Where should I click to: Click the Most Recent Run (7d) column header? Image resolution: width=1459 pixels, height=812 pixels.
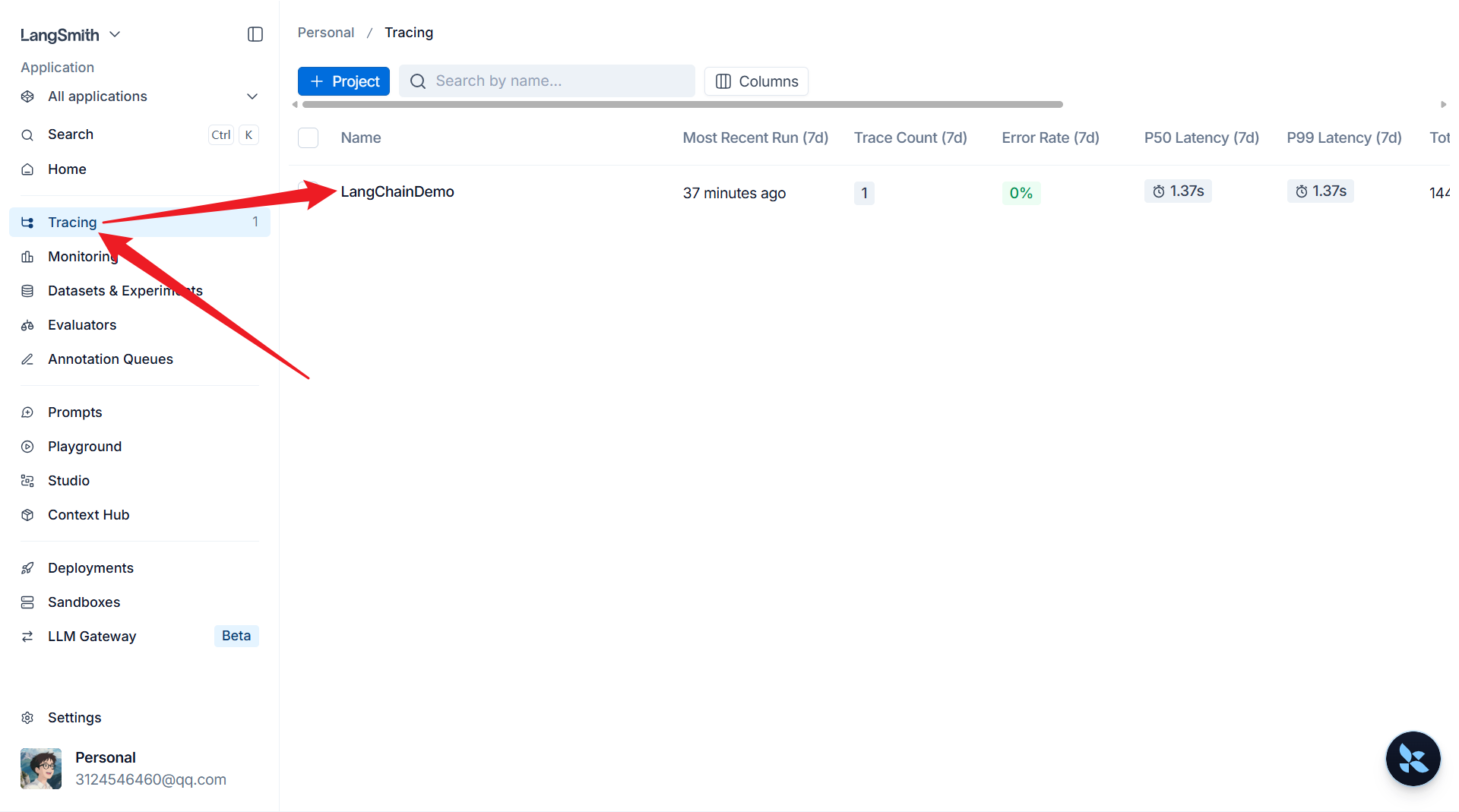click(755, 138)
